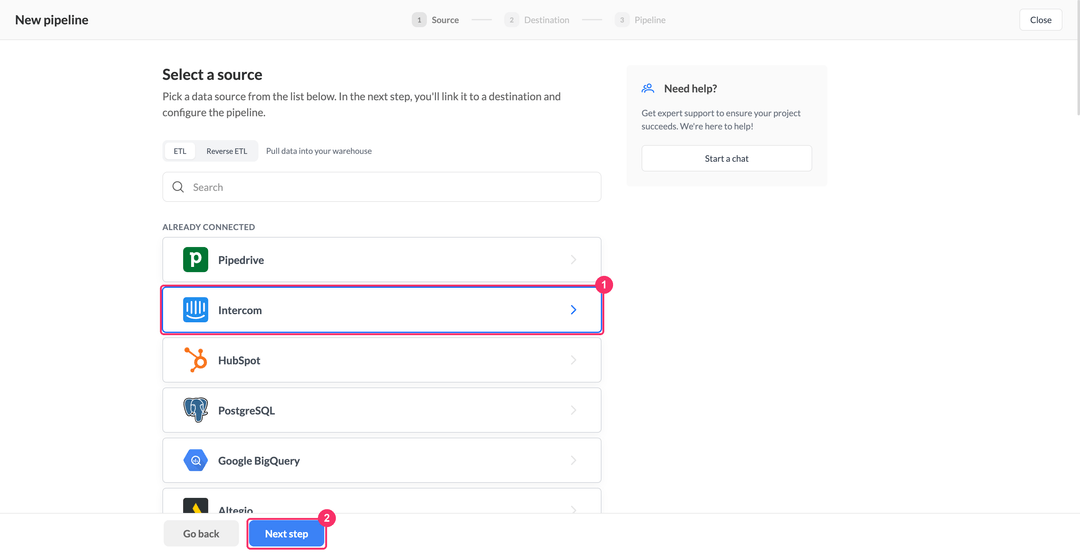Click the ALREADY CONNECTED label
Image resolution: width=1080 pixels, height=553 pixels.
point(209,227)
